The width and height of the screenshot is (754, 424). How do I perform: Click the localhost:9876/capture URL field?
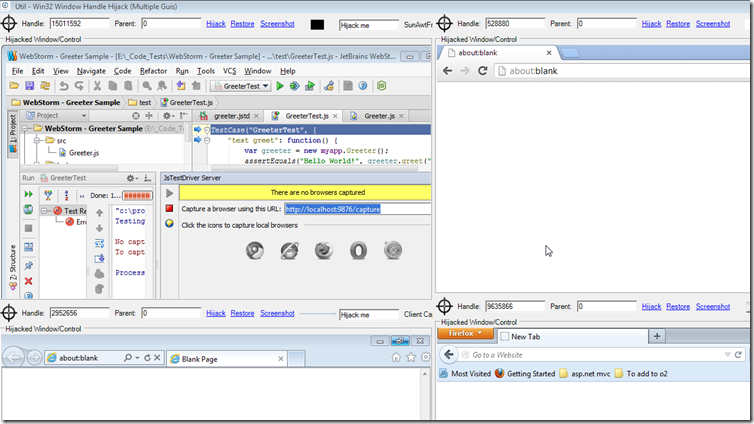357,209
